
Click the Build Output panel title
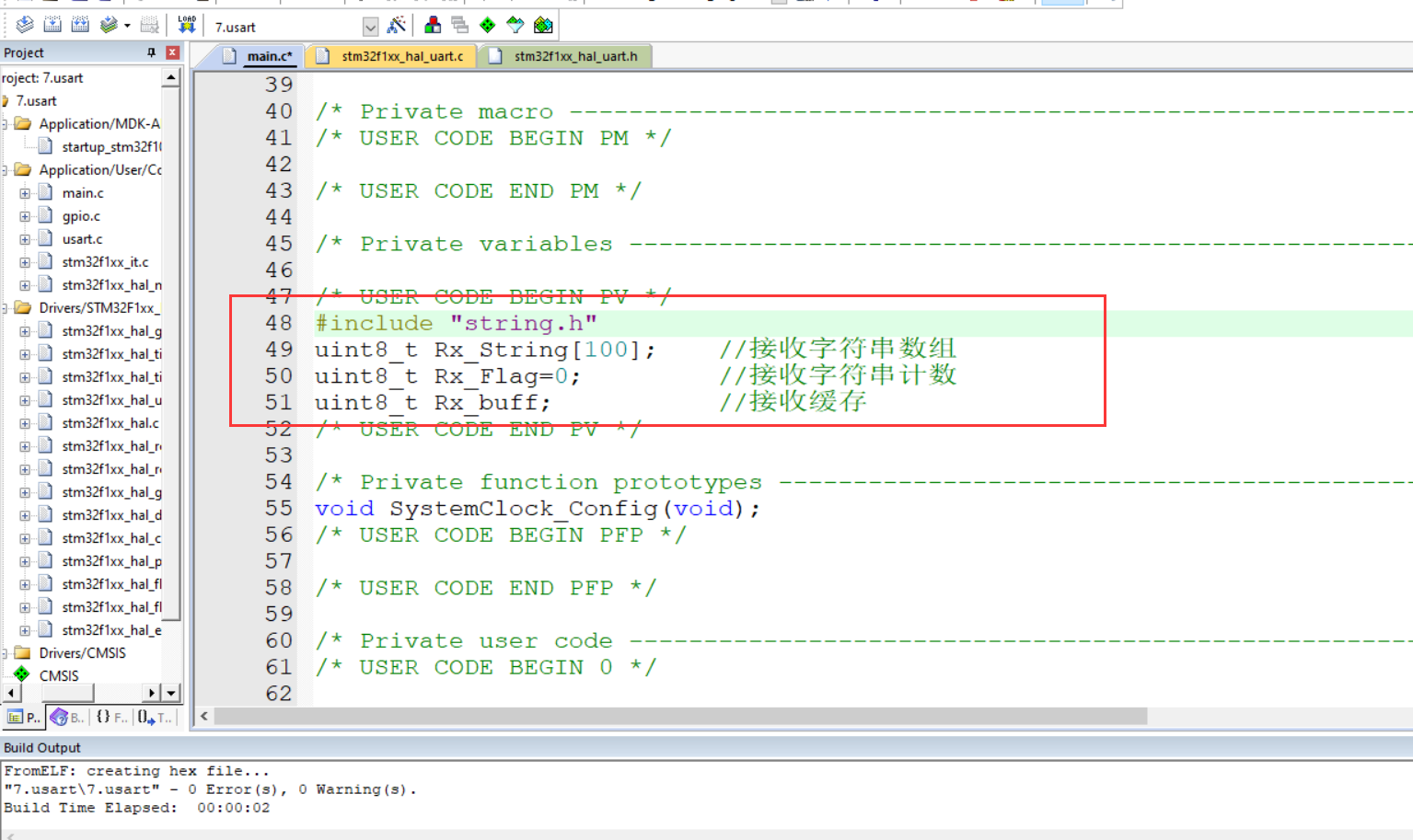pyautogui.click(x=42, y=748)
